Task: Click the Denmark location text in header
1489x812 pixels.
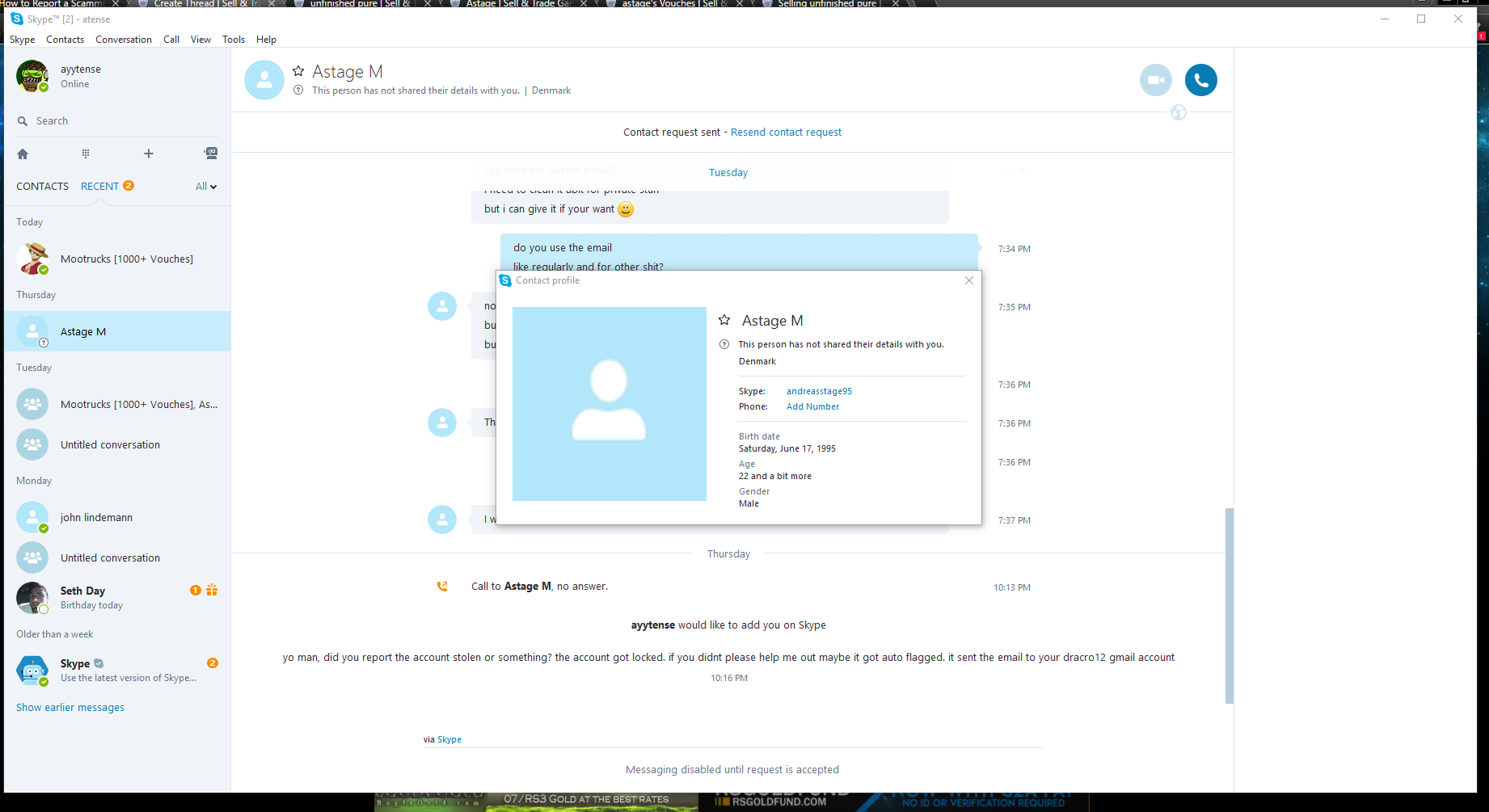Action: (x=551, y=90)
